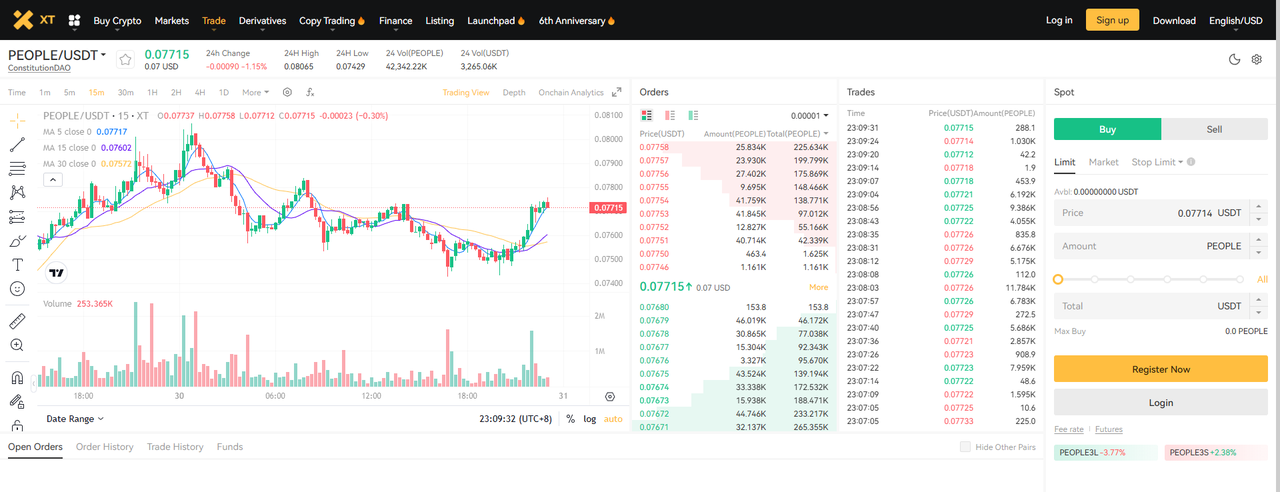Open chart settings hexagon icon in toolbar
Image resolution: width=1280 pixels, height=492 pixels.
[x=287, y=92]
